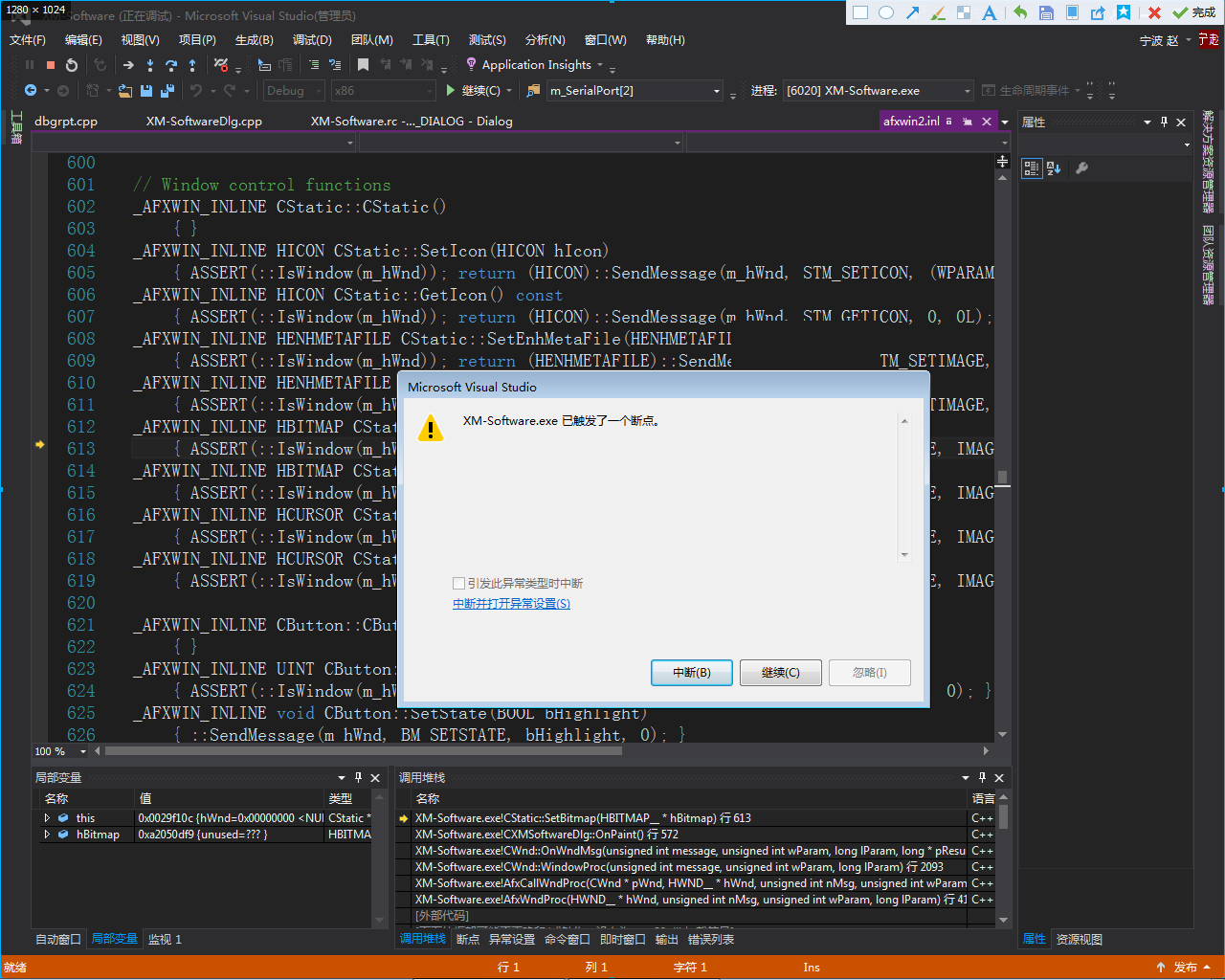The width and height of the screenshot is (1225, 980).
Task: Click the 继续(C) button in the dialog
Action: (781, 673)
